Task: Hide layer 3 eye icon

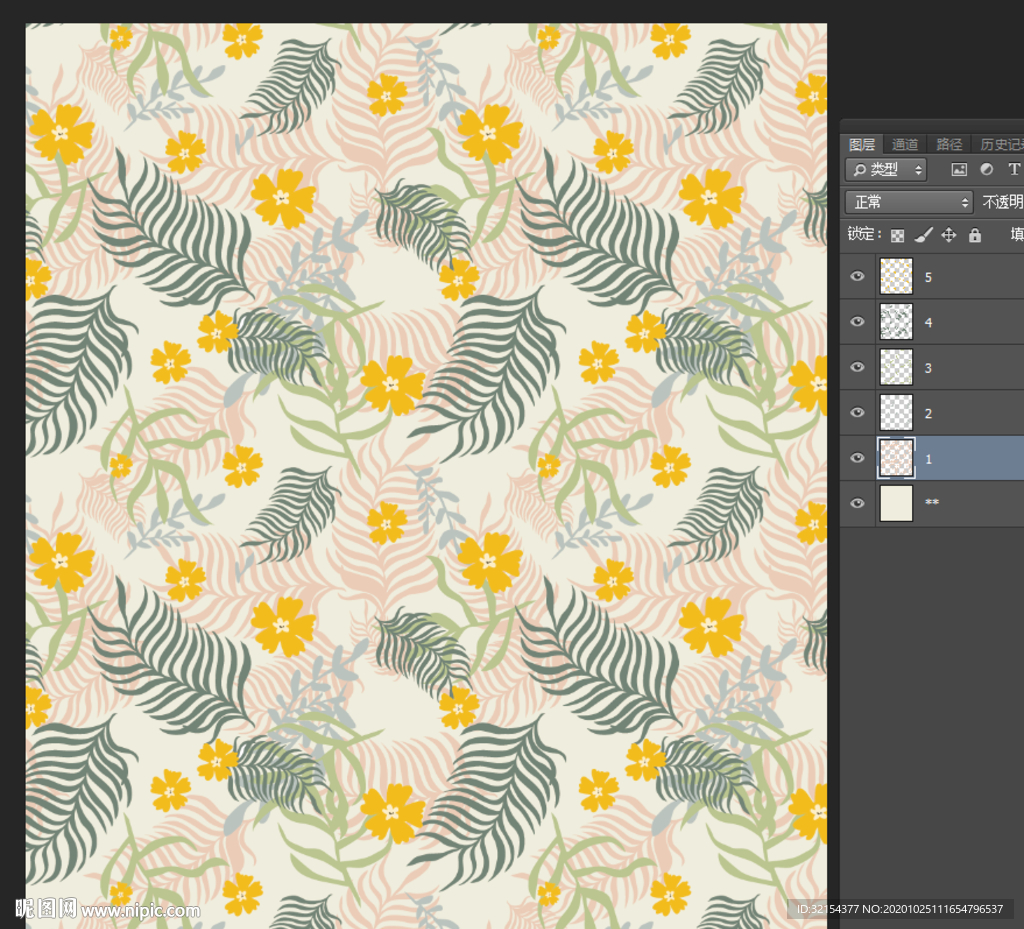Action: [857, 367]
